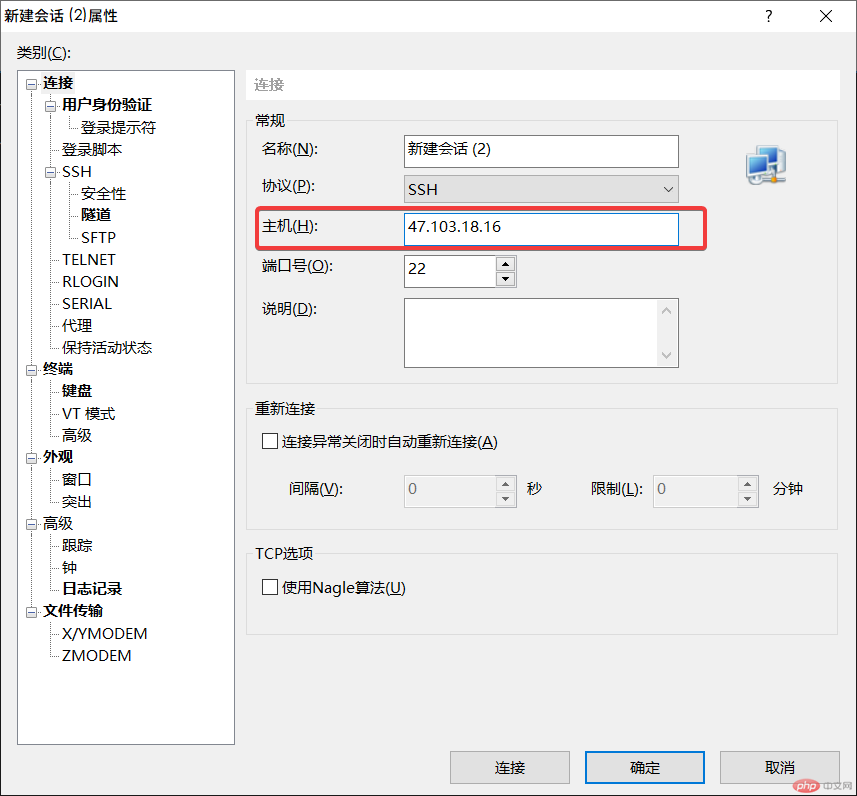
Task: Select 键盘 under 终端
Action: pyautogui.click(x=76, y=390)
